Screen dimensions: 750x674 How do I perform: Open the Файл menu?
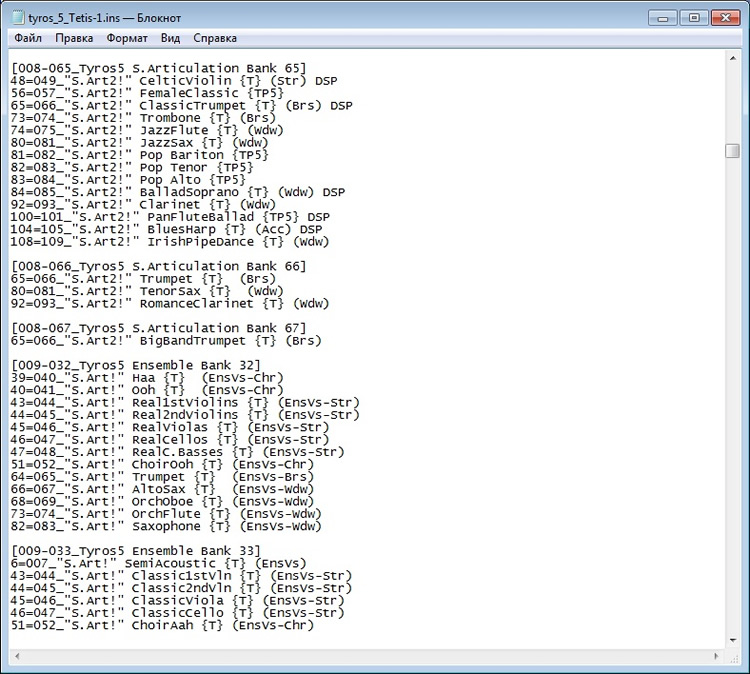tap(28, 38)
